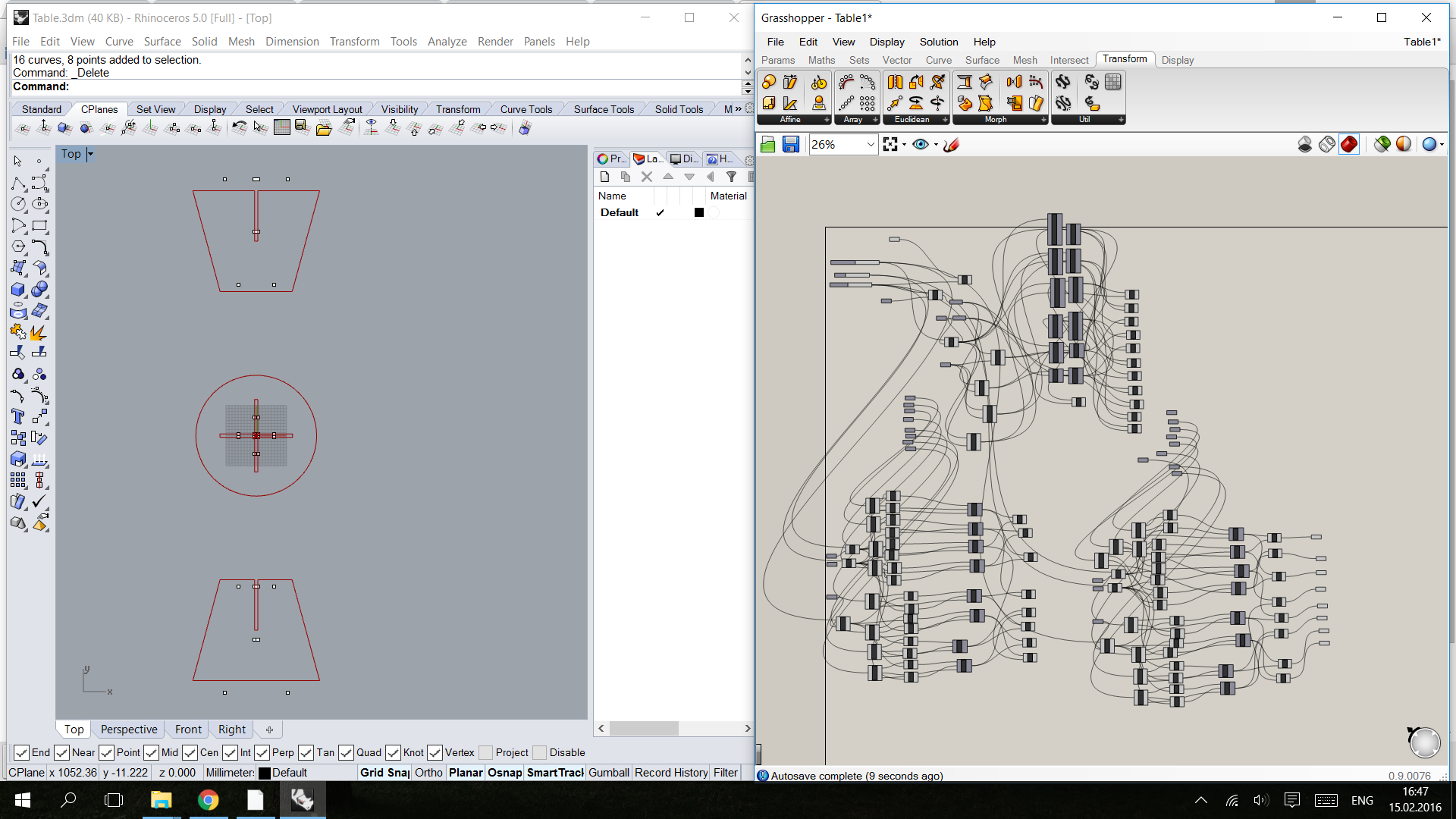Select the Text object tool
The image size is (1456, 819).
18,416
